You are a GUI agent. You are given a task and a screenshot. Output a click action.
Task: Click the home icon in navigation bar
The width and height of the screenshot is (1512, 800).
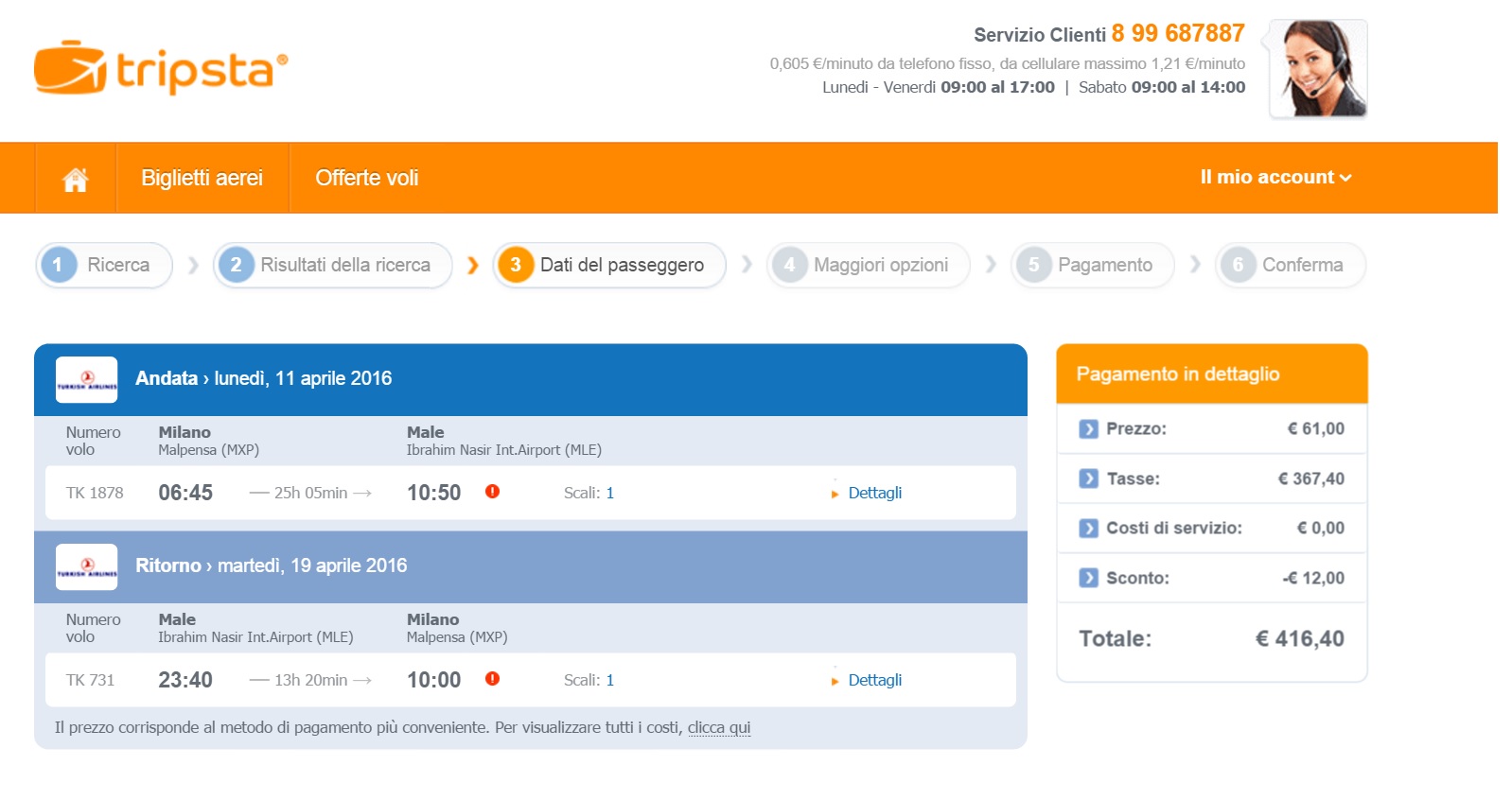(76, 179)
